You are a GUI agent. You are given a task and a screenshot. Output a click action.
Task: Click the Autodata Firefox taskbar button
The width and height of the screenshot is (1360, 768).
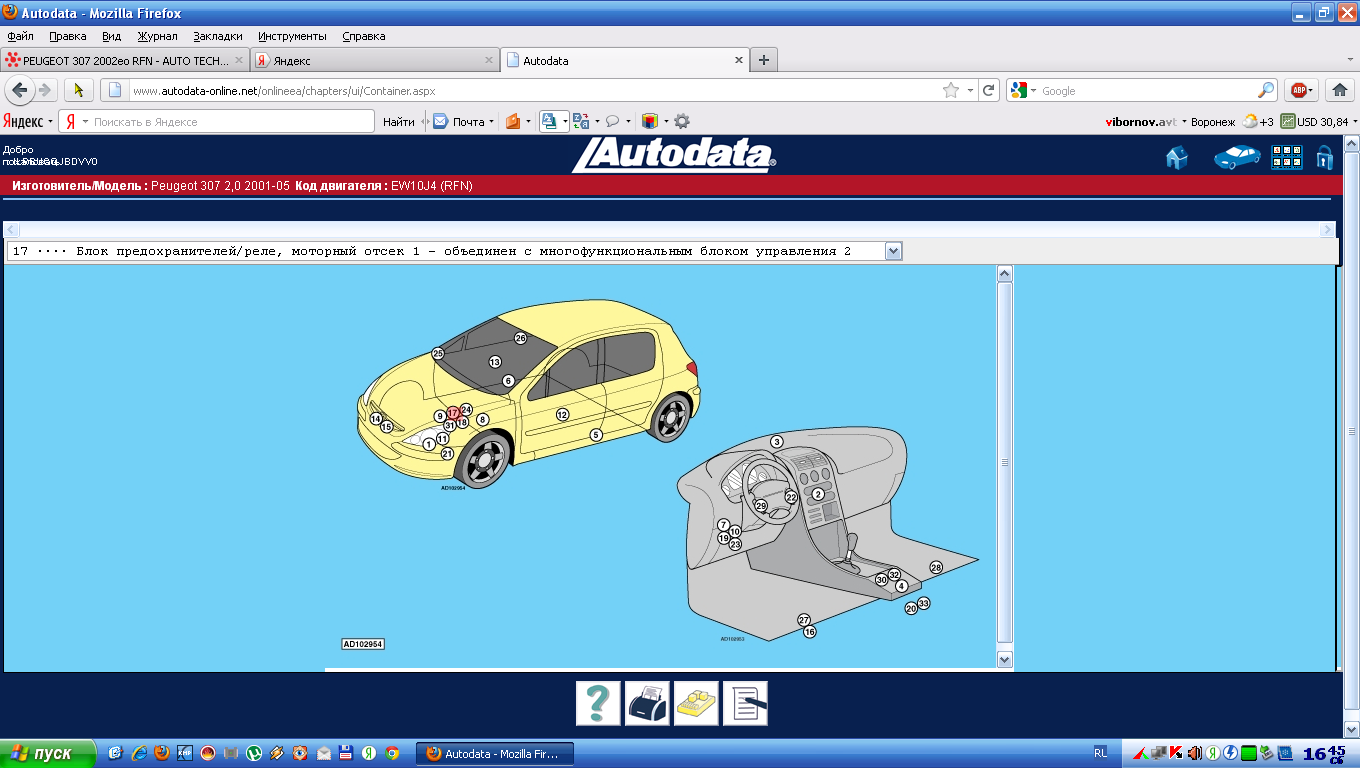click(496, 753)
